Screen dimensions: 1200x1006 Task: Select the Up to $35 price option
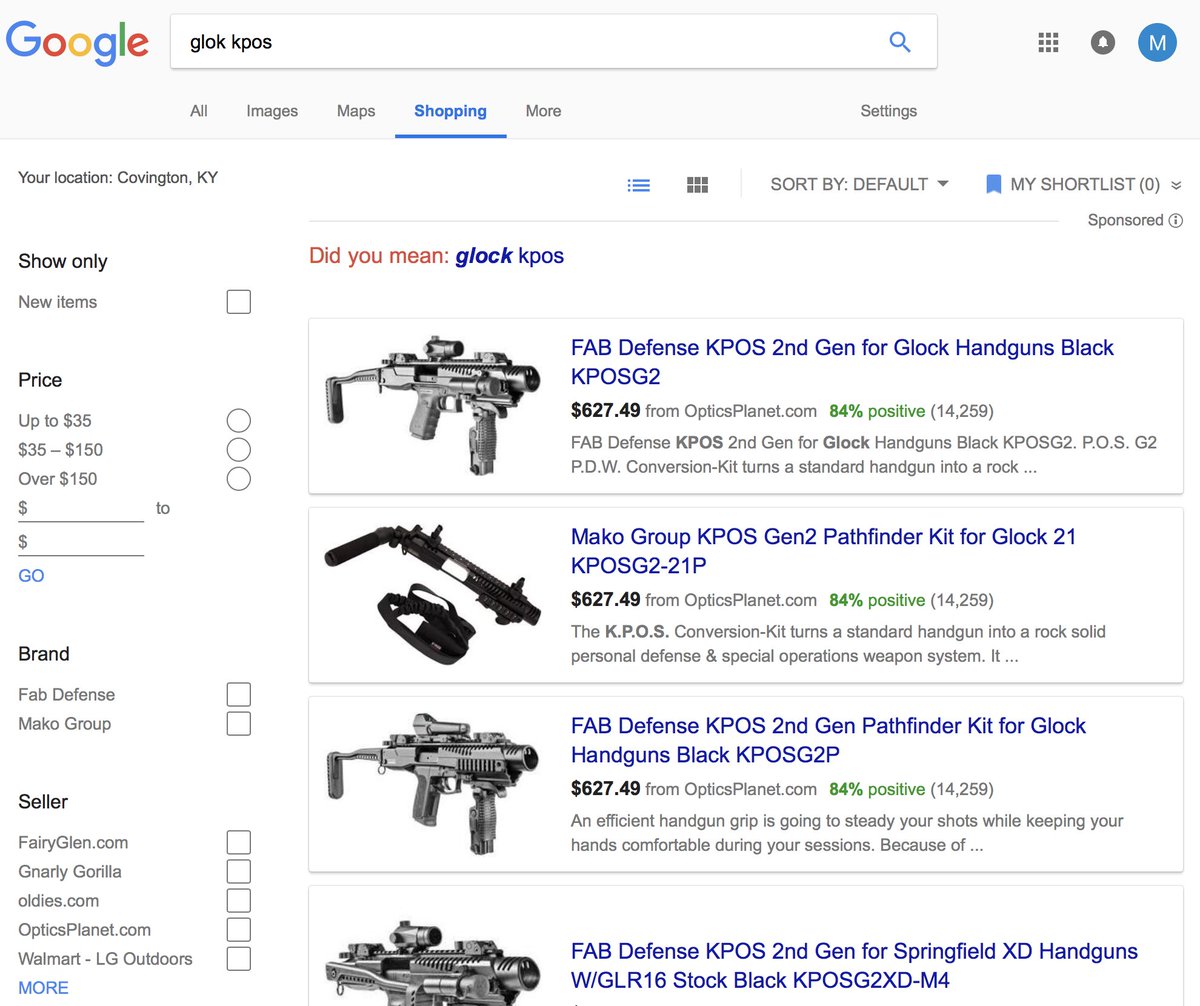(238, 420)
